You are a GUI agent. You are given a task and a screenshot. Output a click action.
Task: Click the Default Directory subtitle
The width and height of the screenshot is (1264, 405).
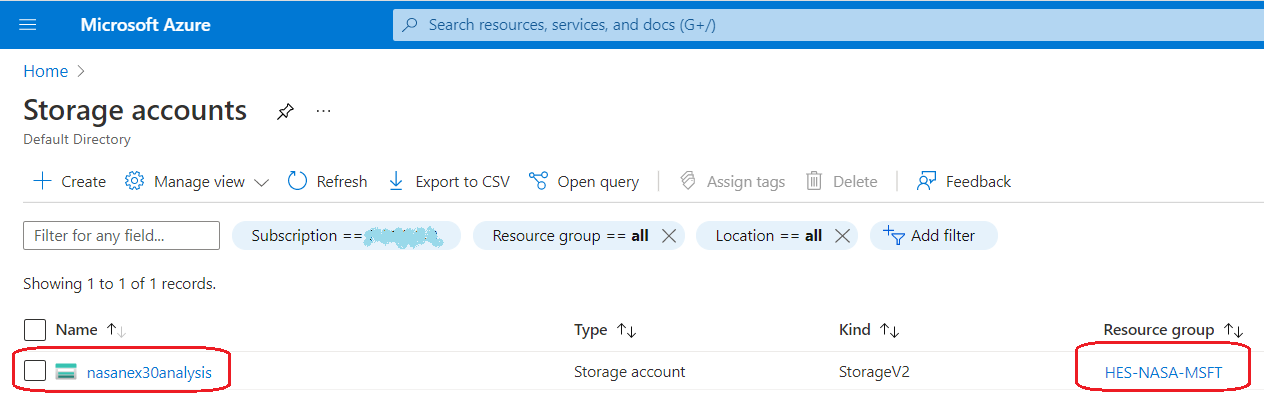tap(77, 140)
